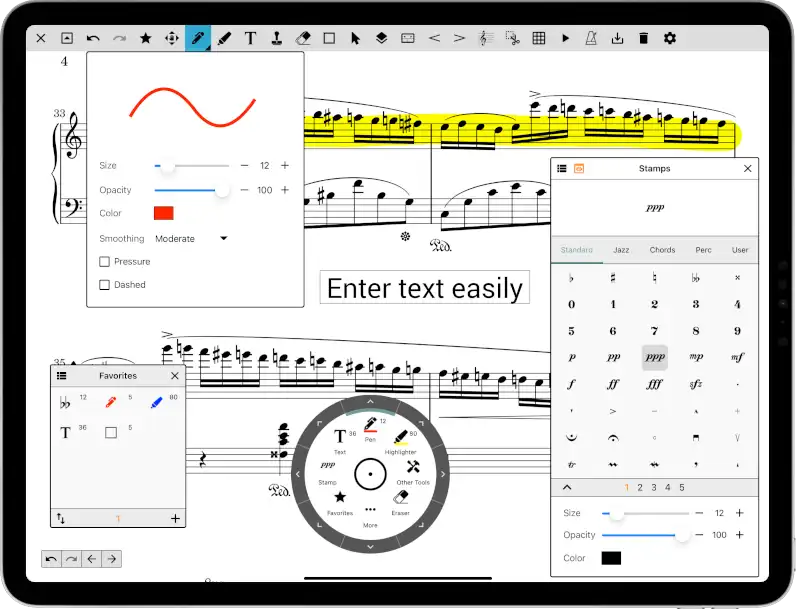Enable the Pressure checkbox
Screen dimensions: 796x609
(x=105, y=262)
